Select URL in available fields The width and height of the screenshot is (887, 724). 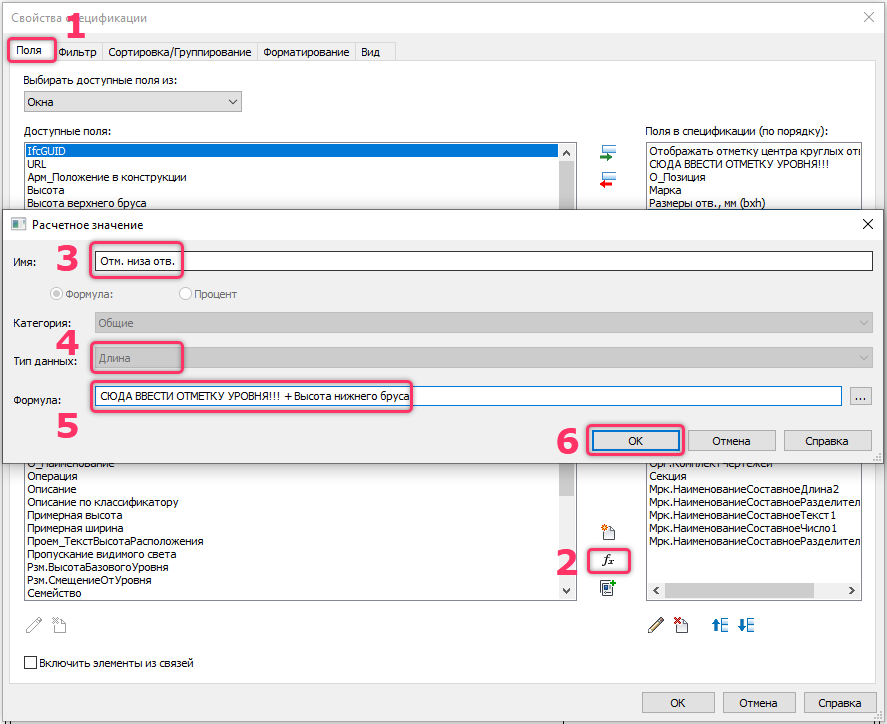[292, 164]
